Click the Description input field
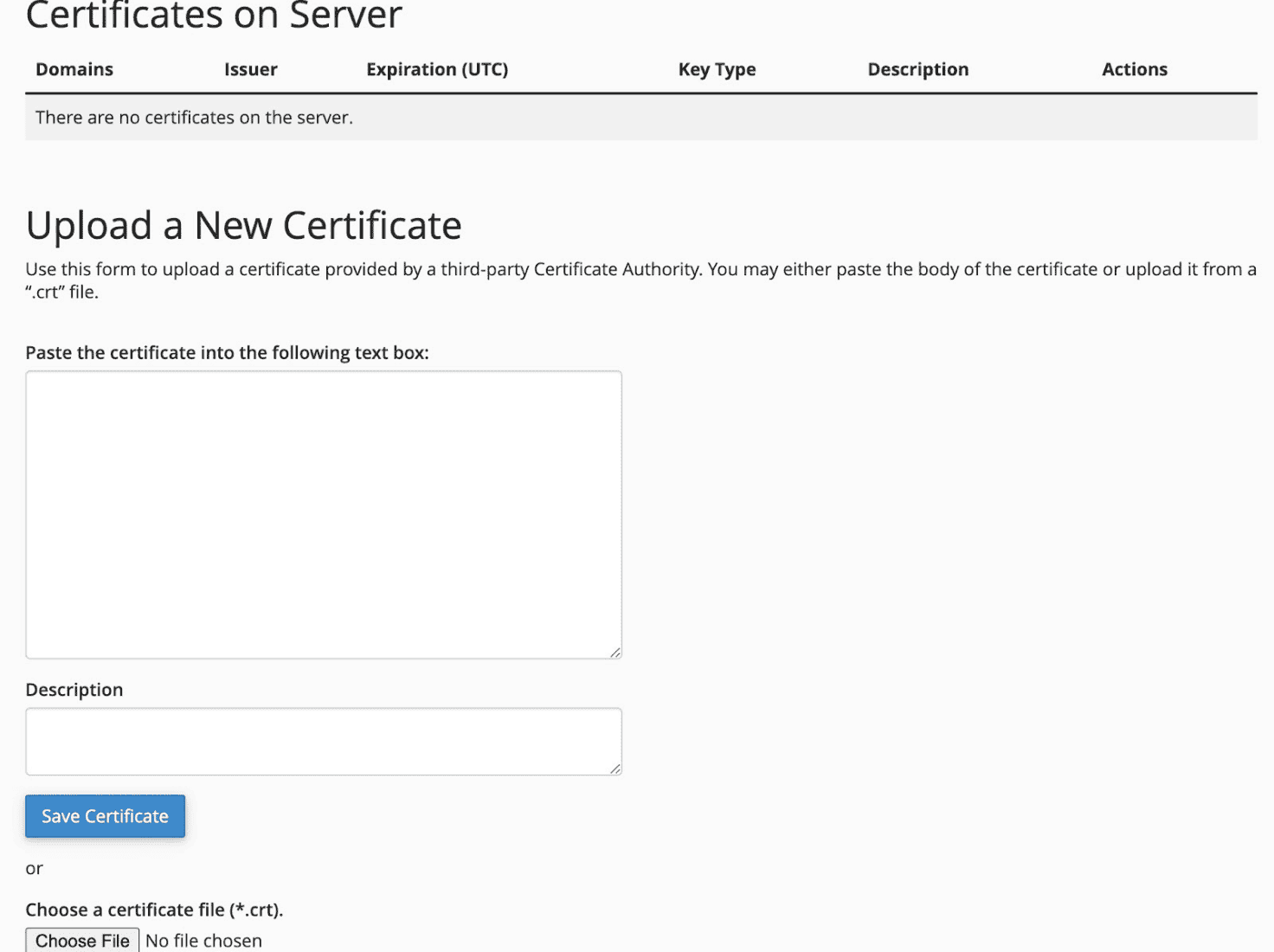 [323, 741]
